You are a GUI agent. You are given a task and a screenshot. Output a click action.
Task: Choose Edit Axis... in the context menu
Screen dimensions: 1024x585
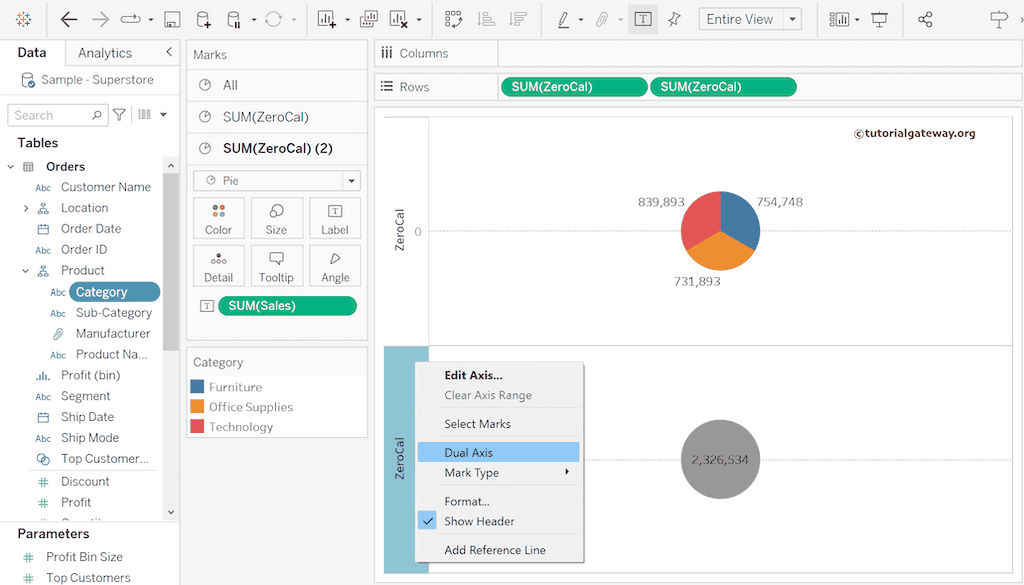pos(473,375)
